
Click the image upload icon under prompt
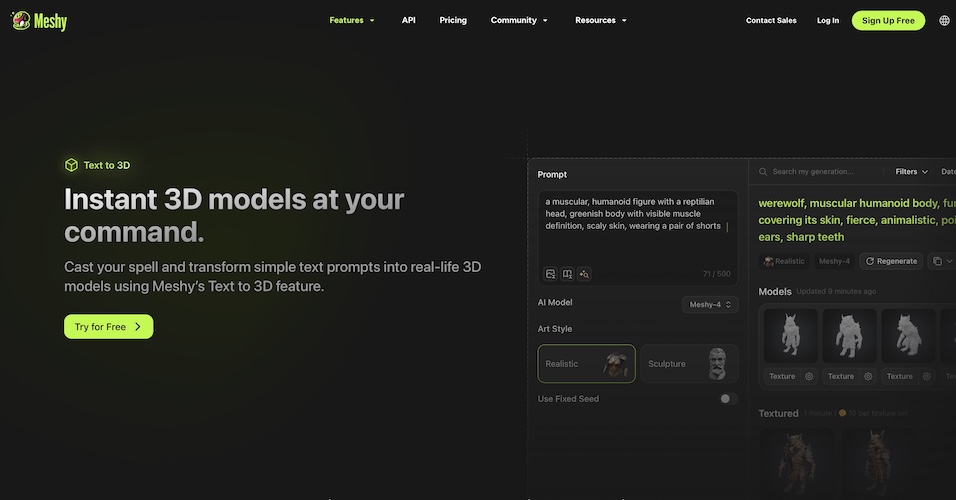coord(550,274)
